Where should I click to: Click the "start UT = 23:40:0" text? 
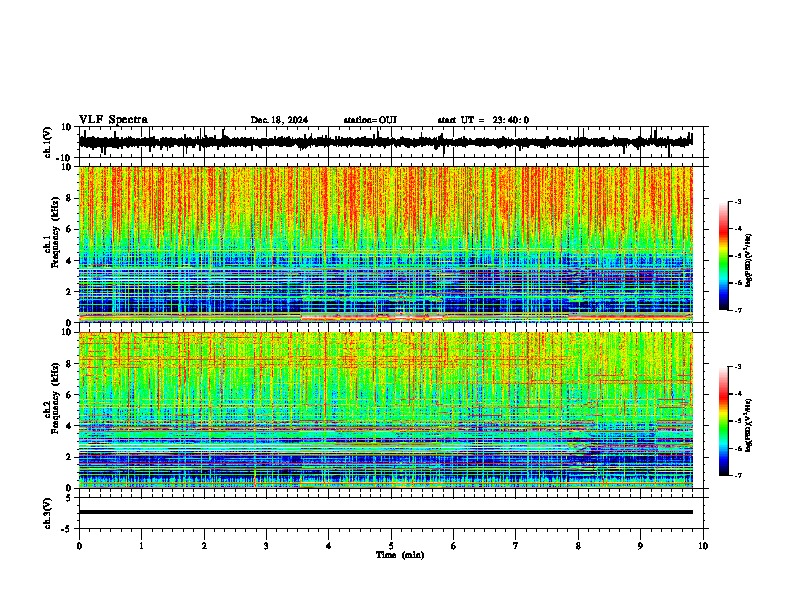[483, 120]
